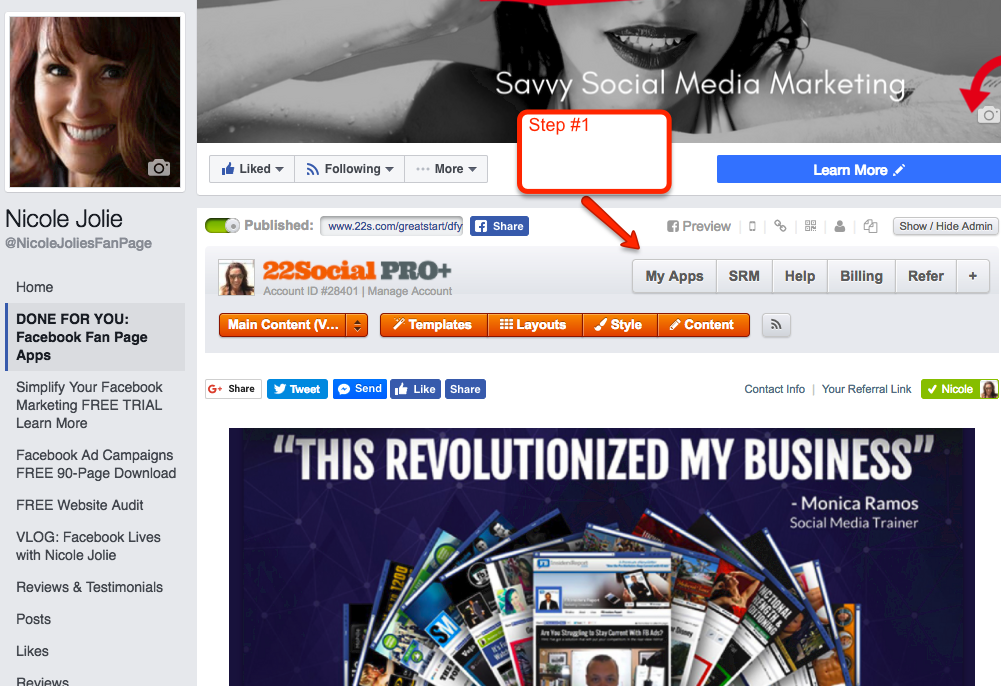Open the Style editor button
The height and width of the screenshot is (686, 1001).
click(620, 325)
